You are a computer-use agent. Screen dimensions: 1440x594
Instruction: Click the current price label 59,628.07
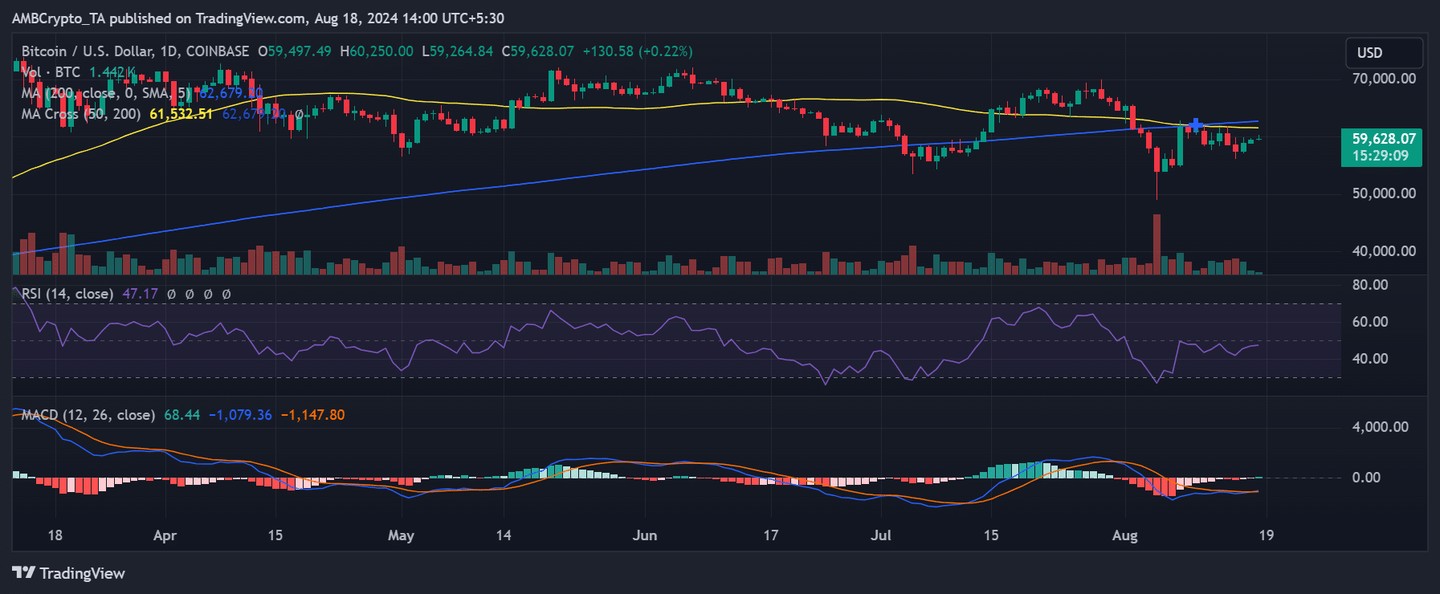coord(1383,138)
